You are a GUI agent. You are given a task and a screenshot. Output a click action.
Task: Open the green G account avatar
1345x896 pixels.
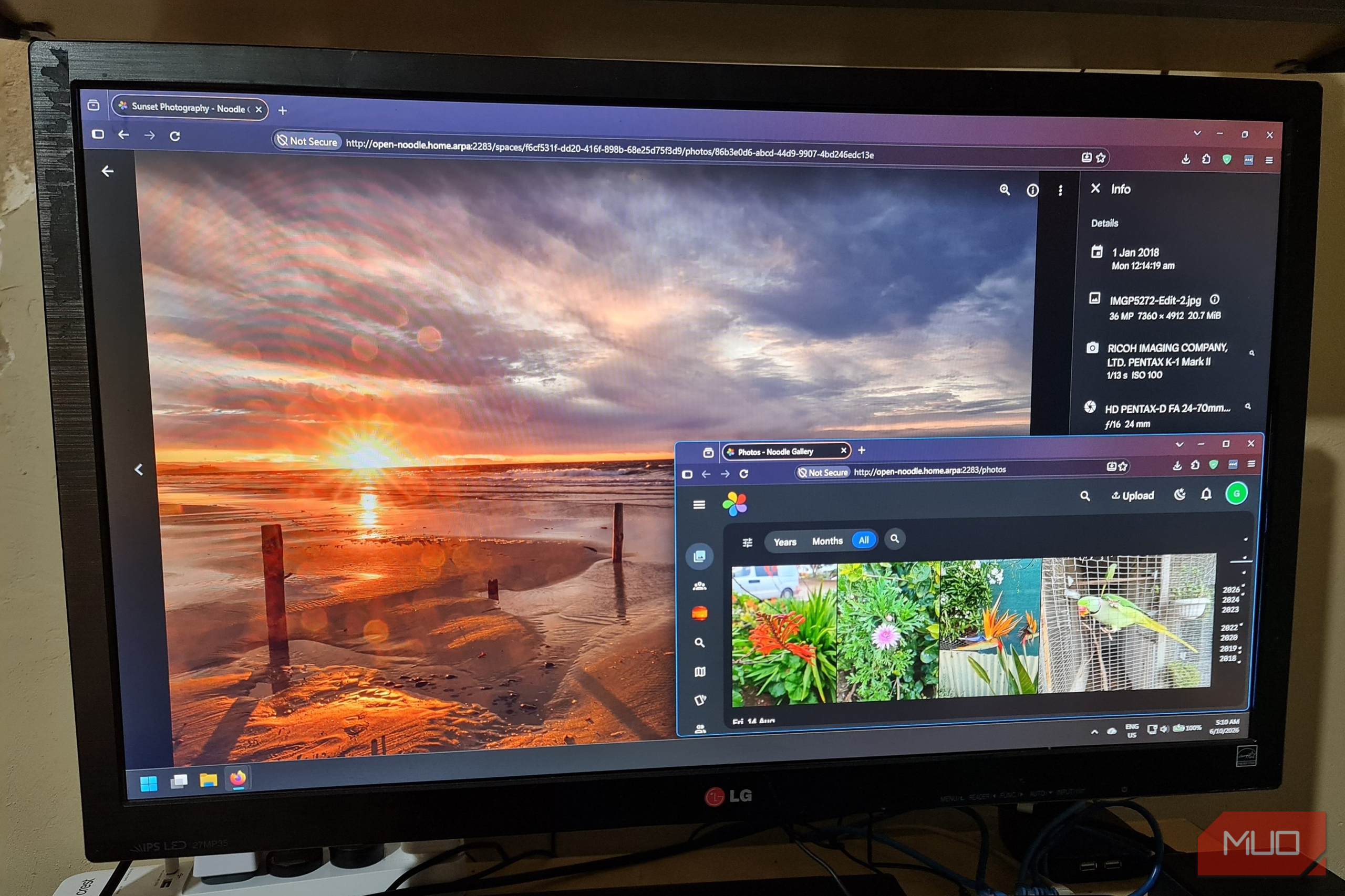pos(1236,494)
